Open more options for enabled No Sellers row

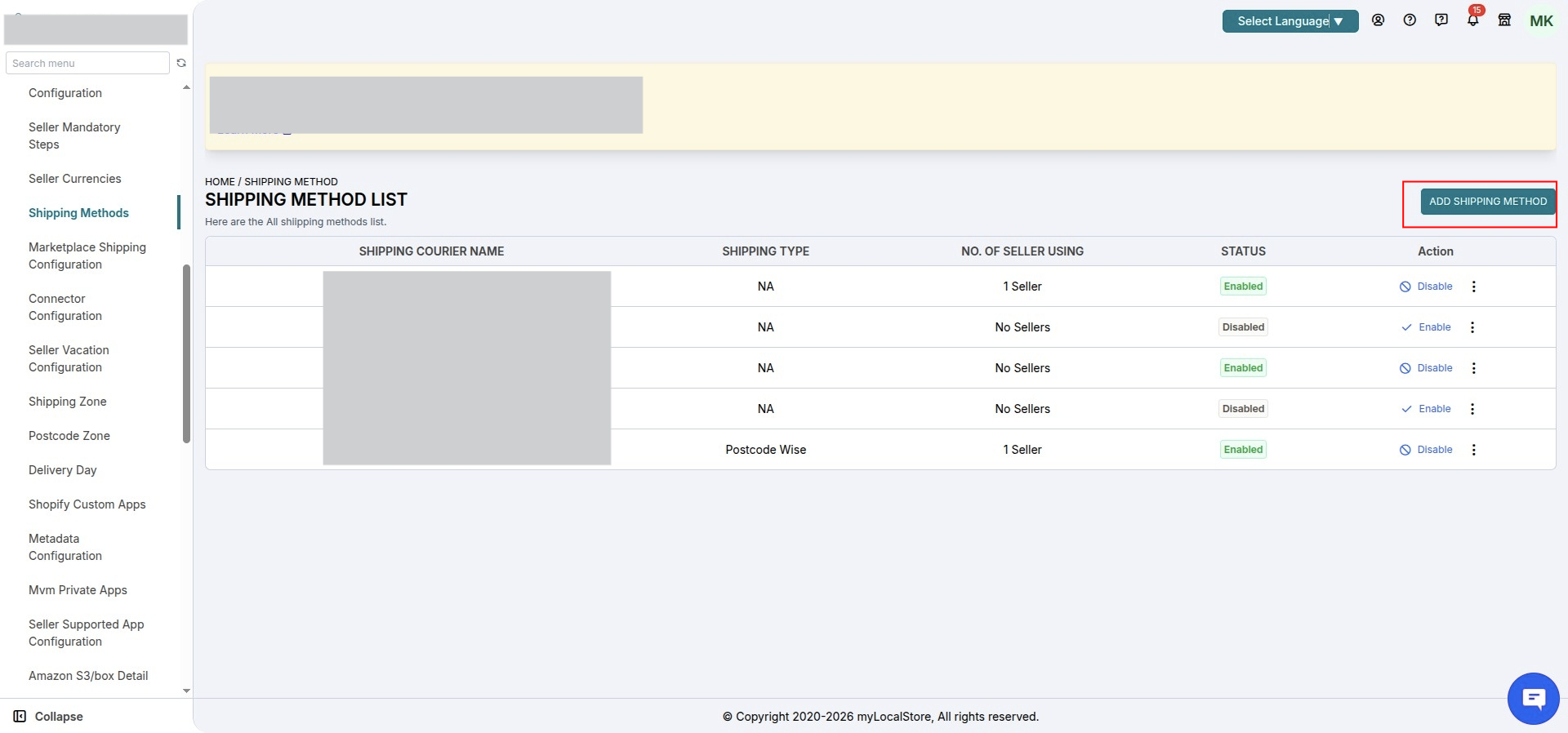point(1474,368)
